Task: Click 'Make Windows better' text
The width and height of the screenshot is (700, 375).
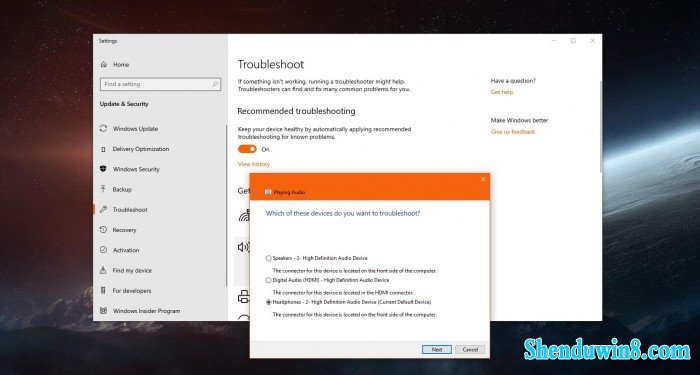Action: [x=519, y=121]
